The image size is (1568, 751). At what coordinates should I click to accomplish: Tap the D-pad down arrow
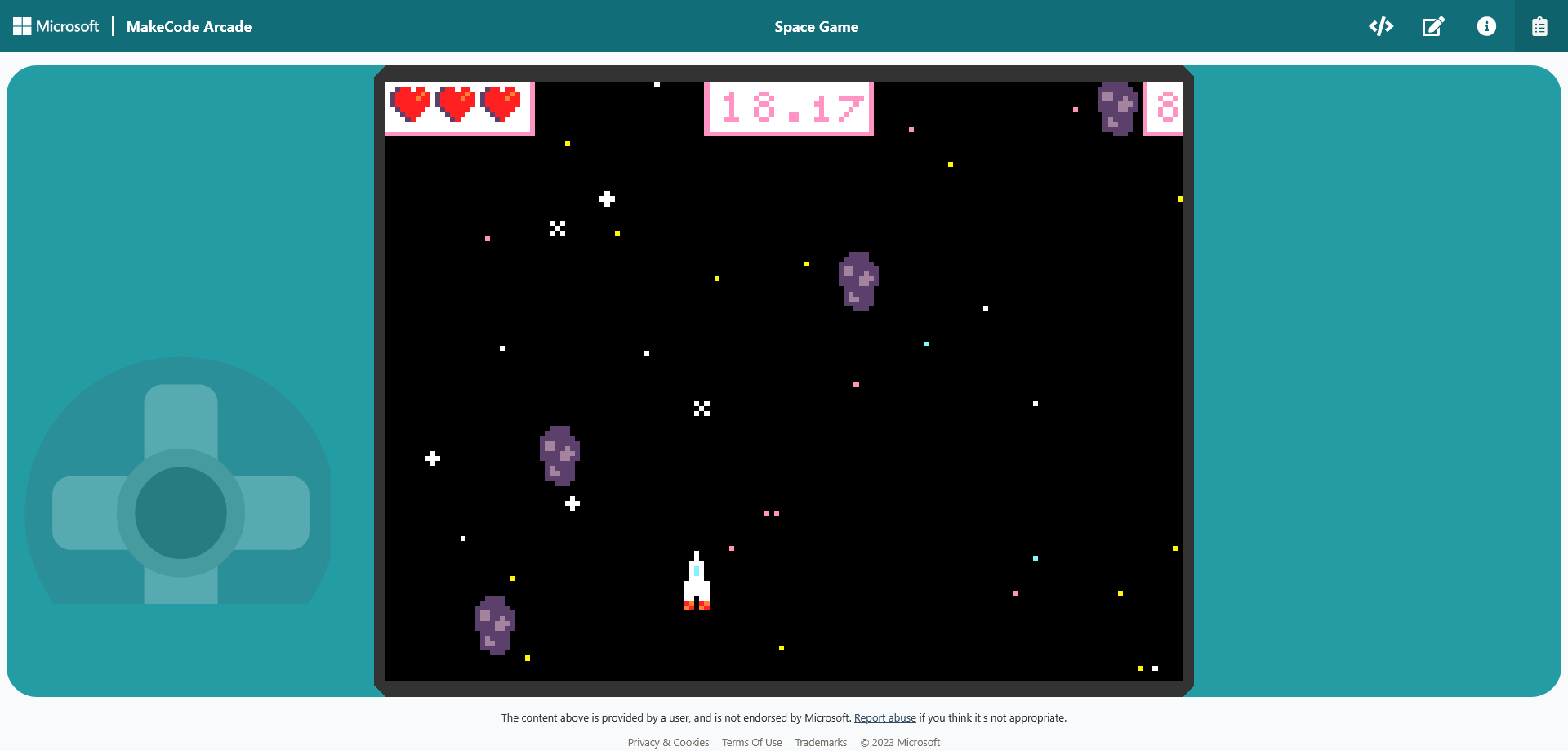pos(180,588)
